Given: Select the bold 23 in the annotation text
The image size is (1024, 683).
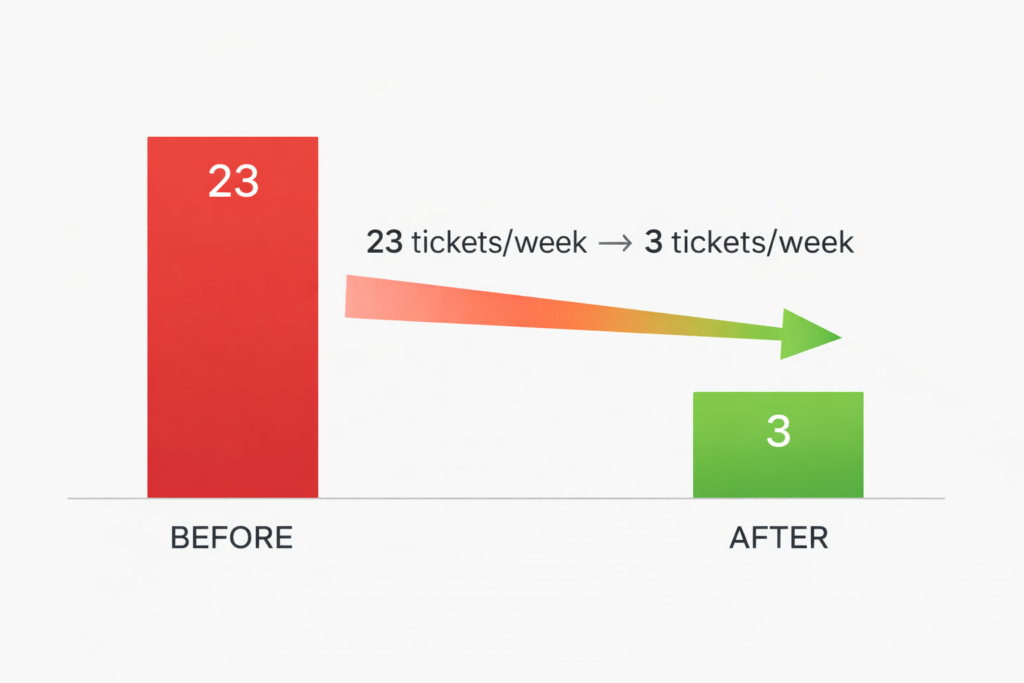Looking at the screenshot, I should [x=385, y=242].
